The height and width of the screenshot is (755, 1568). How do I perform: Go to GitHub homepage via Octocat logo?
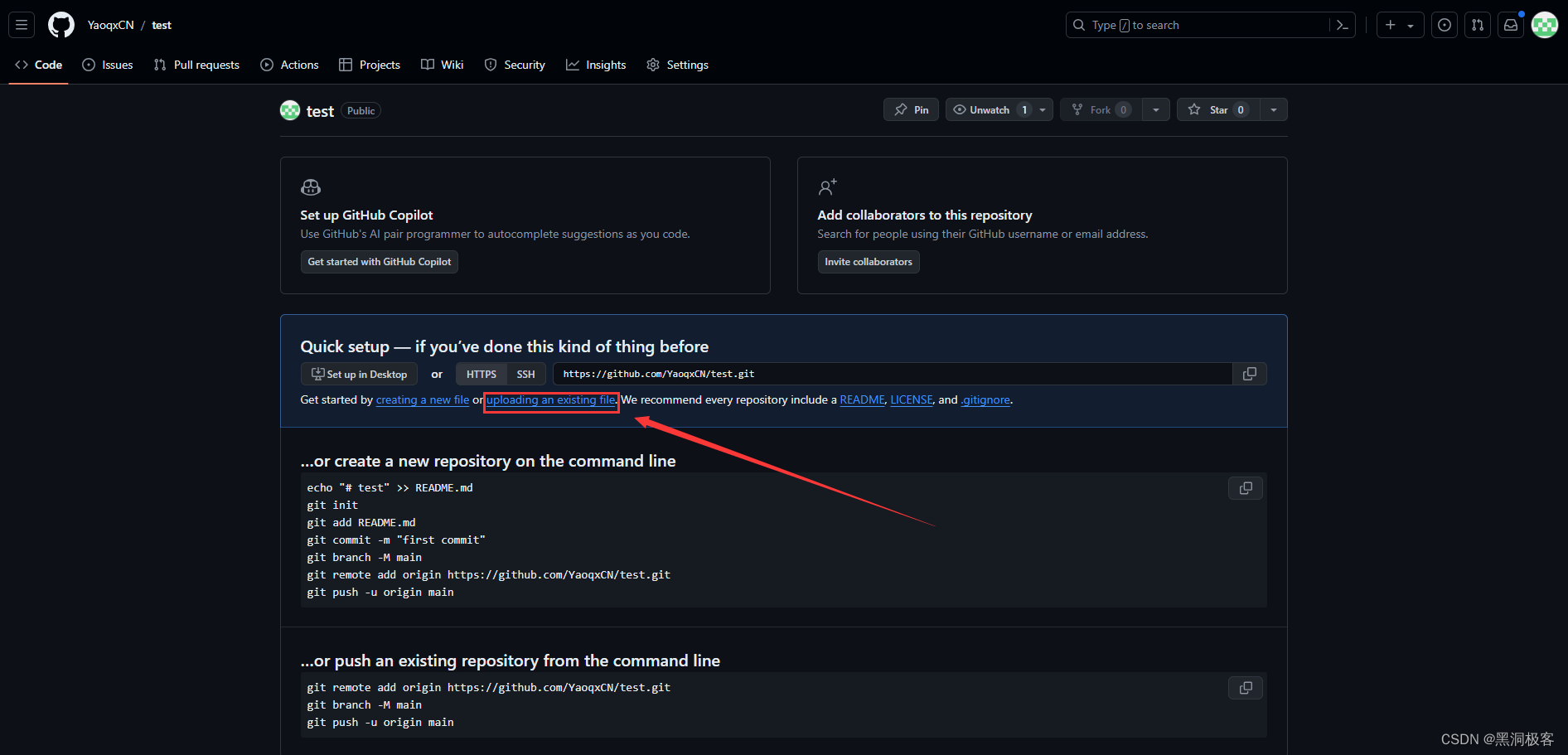point(61,25)
